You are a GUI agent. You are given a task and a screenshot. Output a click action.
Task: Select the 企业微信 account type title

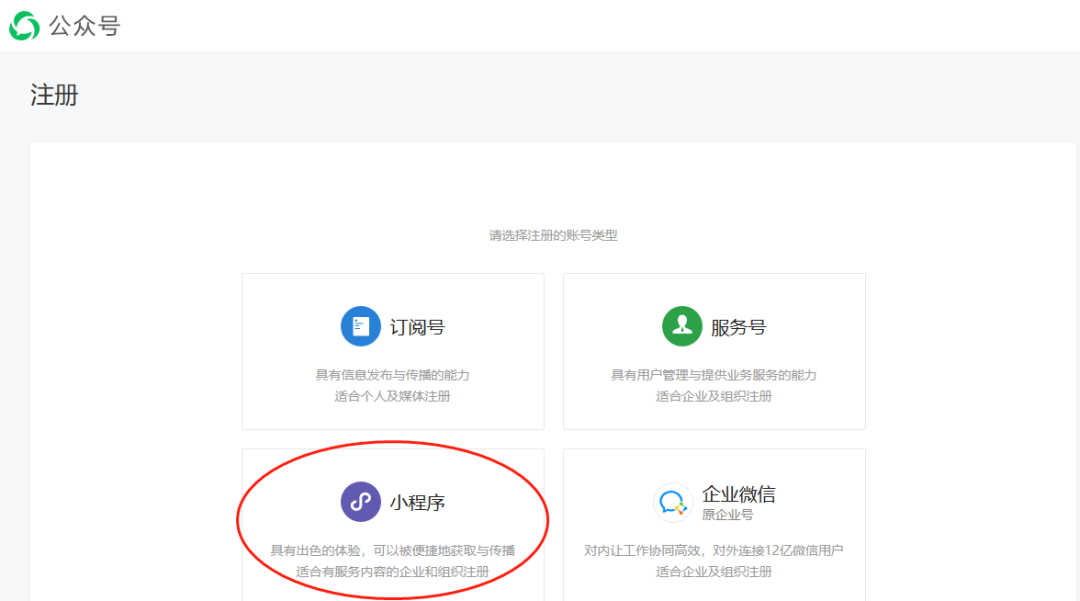738,494
